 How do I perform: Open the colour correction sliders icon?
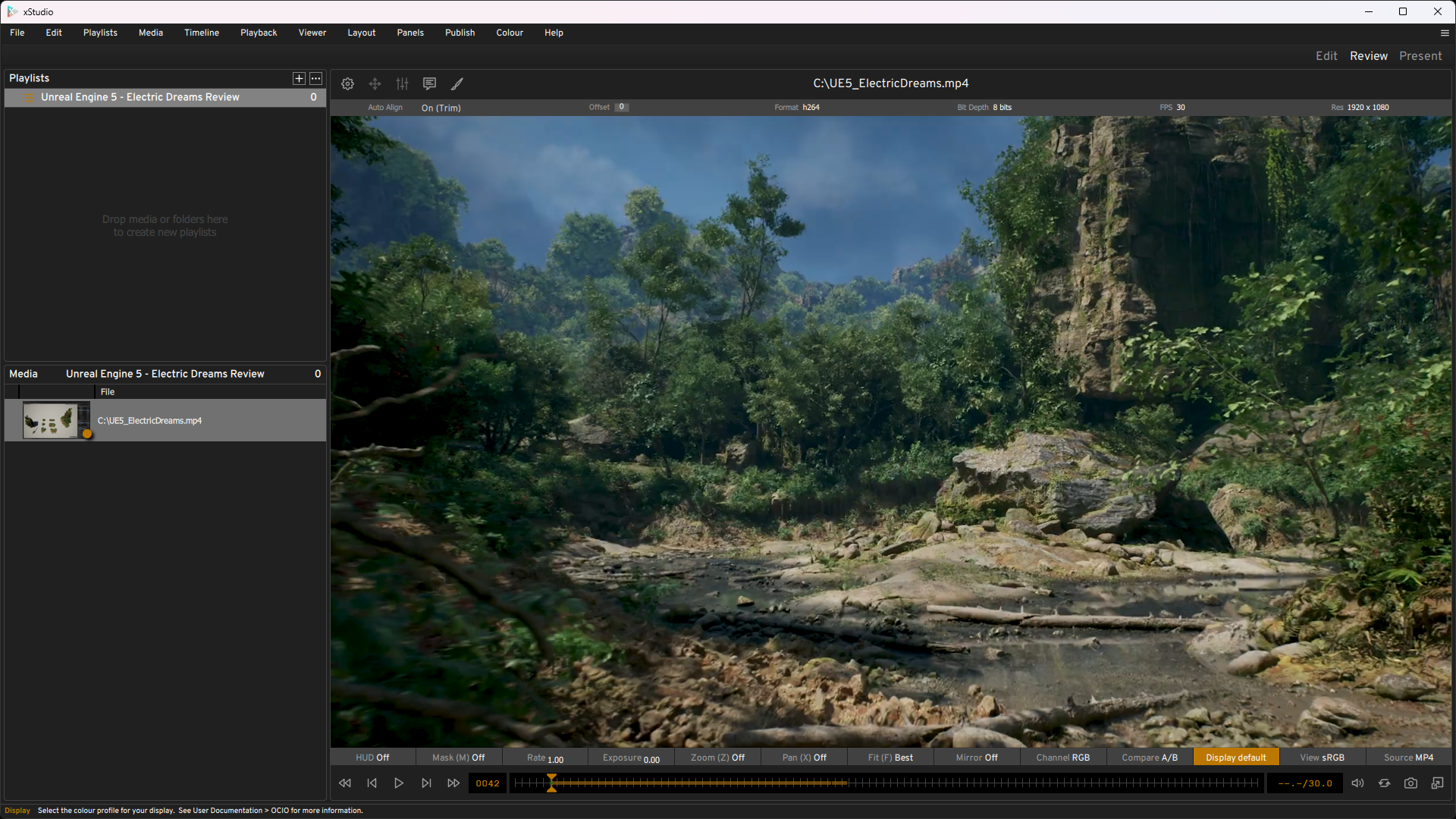(x=402, y=84)
